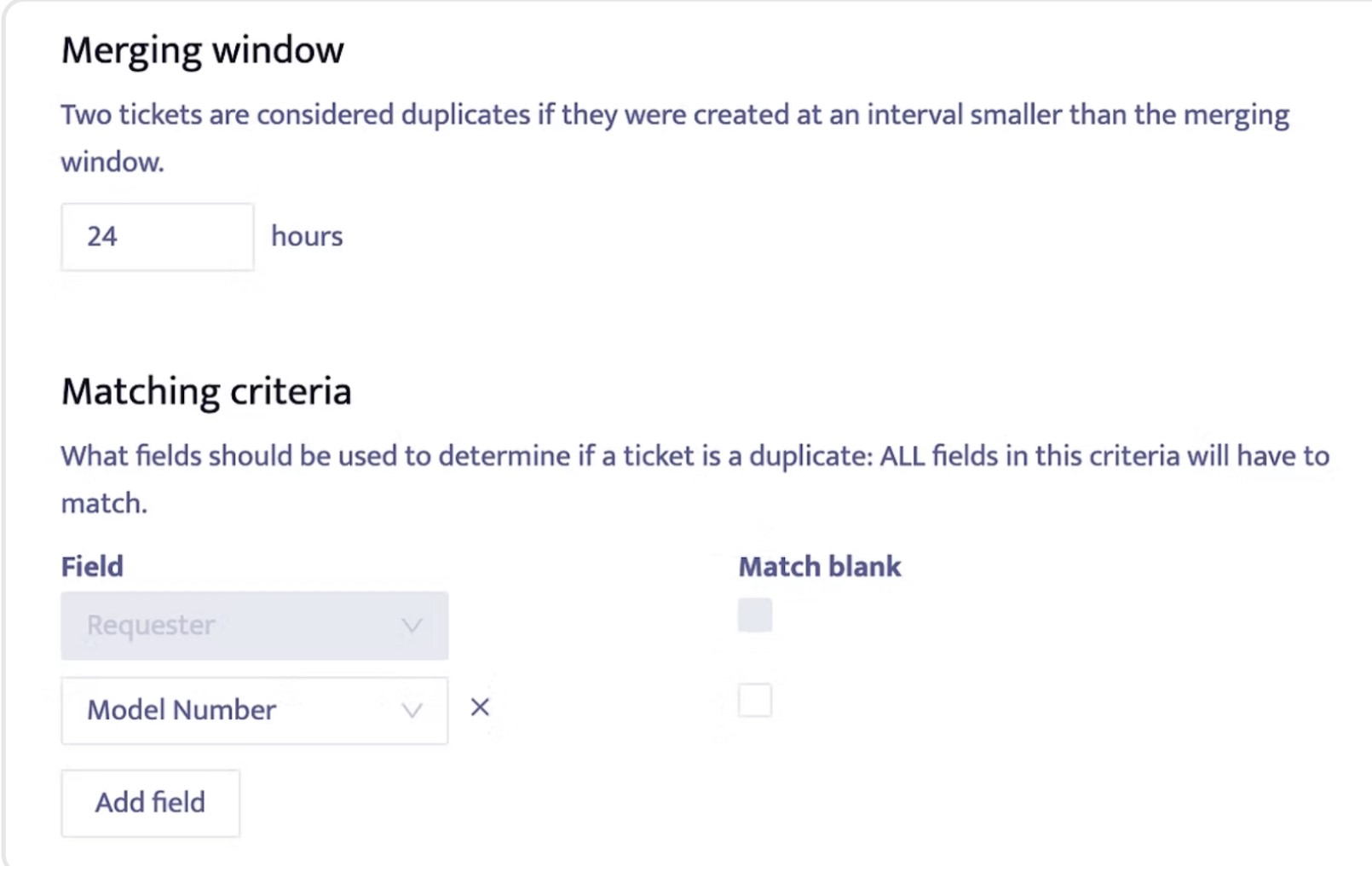Click 'window.' ending the merging description

point(112,162)
